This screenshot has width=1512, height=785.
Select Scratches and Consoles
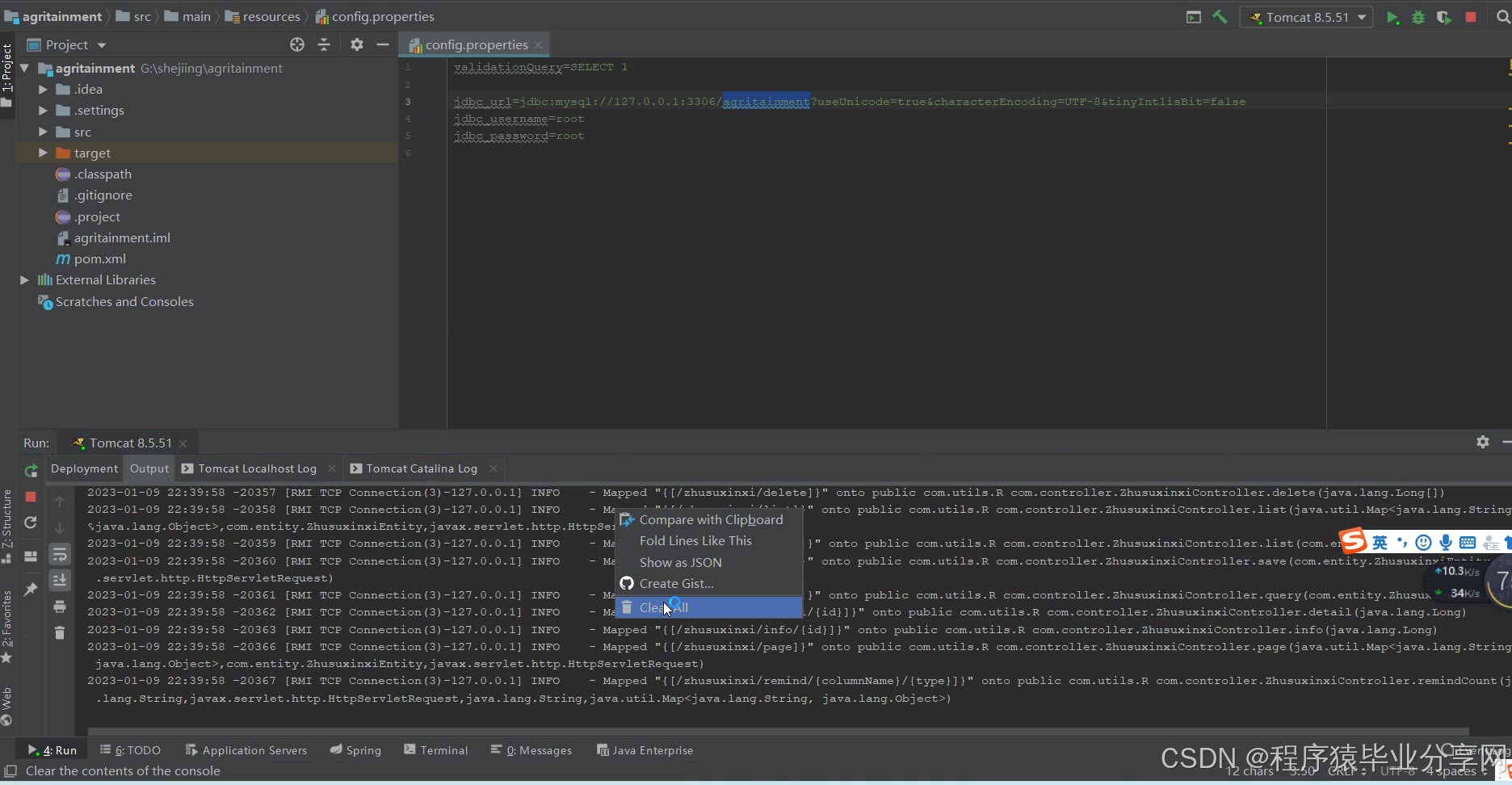coord(124,302)
